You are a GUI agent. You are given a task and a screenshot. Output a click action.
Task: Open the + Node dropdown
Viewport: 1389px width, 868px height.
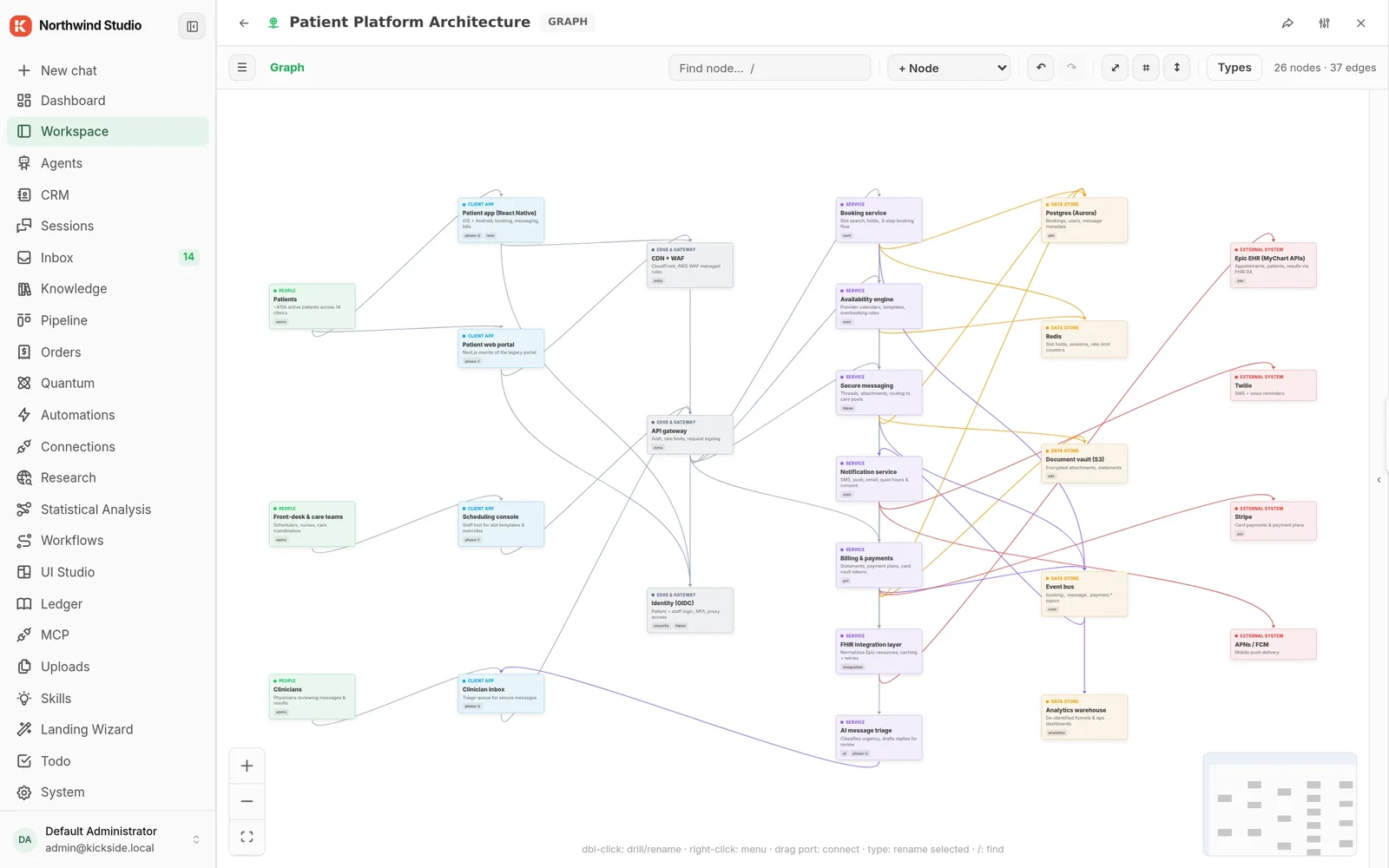click(949, 68)
